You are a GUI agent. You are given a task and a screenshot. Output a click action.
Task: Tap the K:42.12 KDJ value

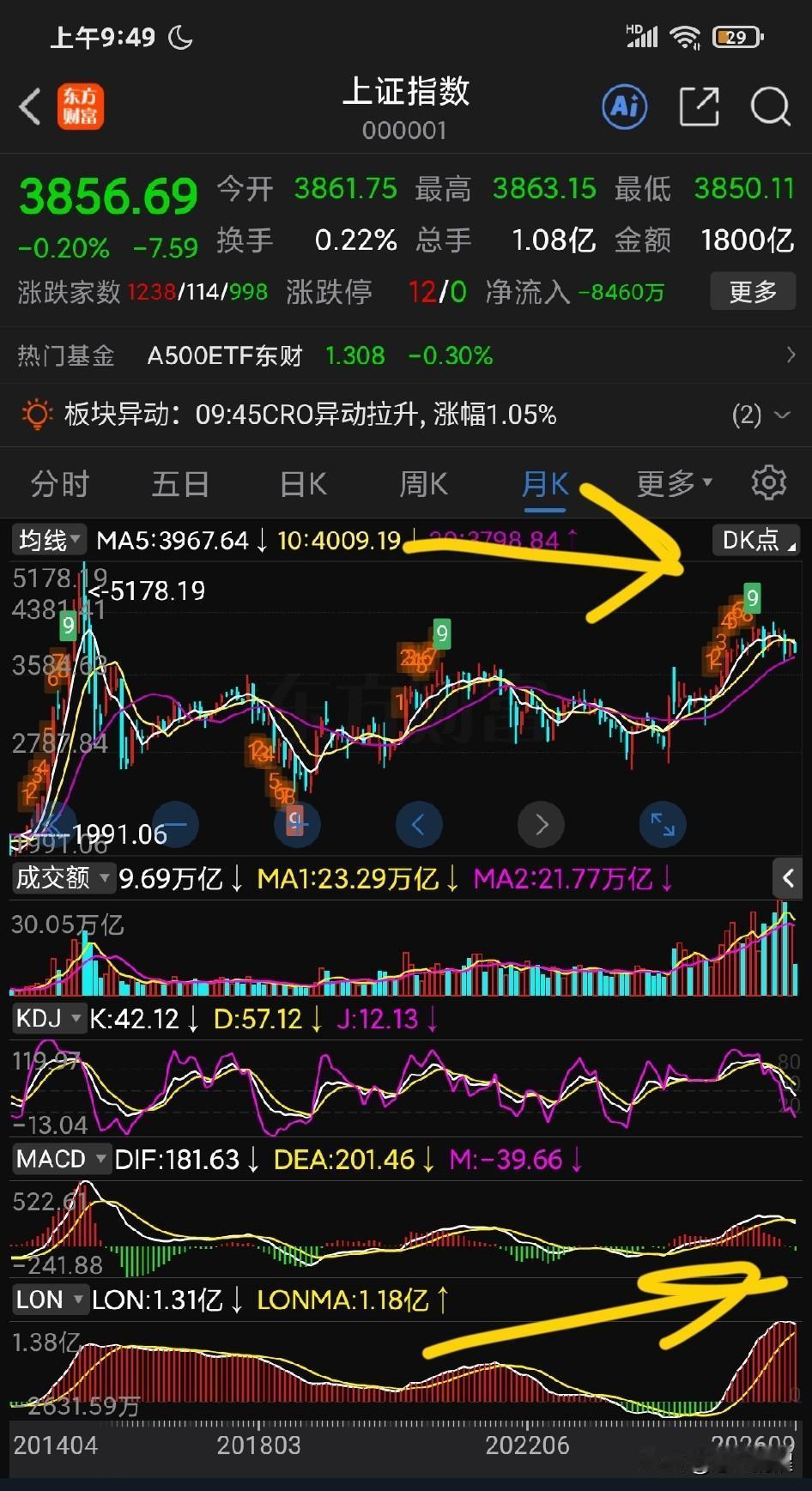pos(134,1019)
